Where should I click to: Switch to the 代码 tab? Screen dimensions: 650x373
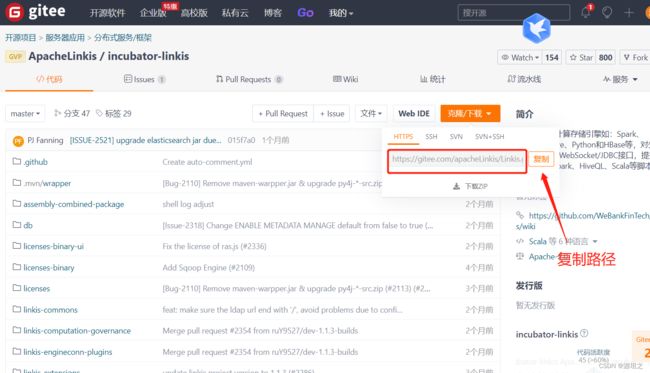(49, 79)
